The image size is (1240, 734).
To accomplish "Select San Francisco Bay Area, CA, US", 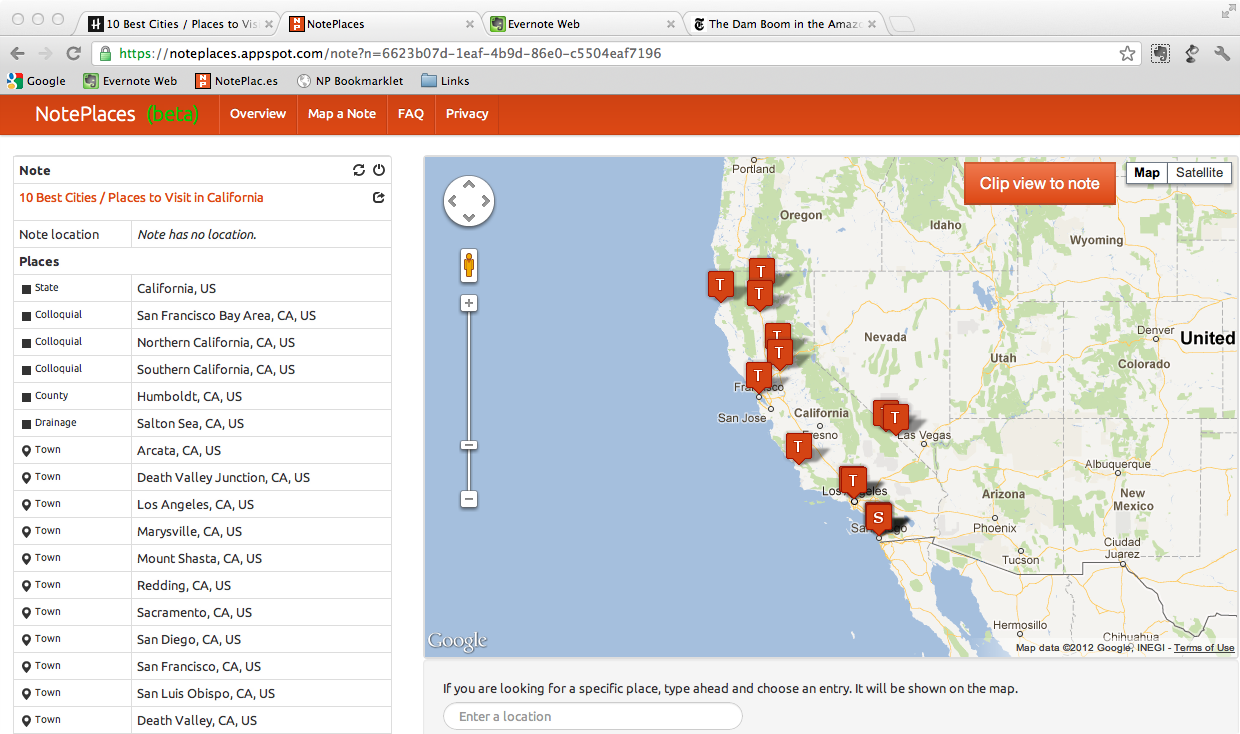I will tap(202, 316).
